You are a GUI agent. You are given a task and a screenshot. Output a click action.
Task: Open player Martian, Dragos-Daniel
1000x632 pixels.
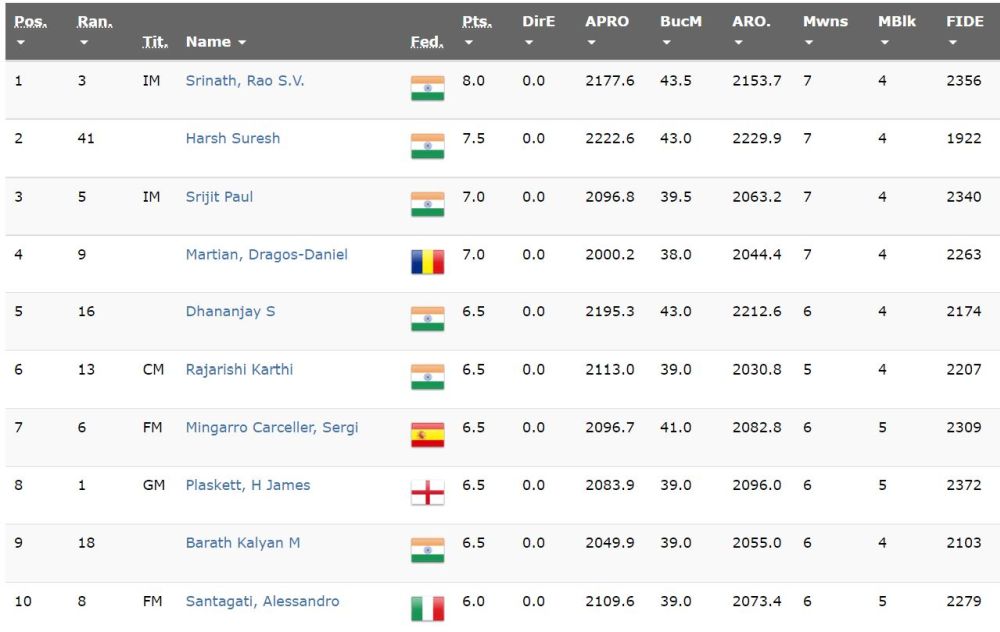pos(267,254)
